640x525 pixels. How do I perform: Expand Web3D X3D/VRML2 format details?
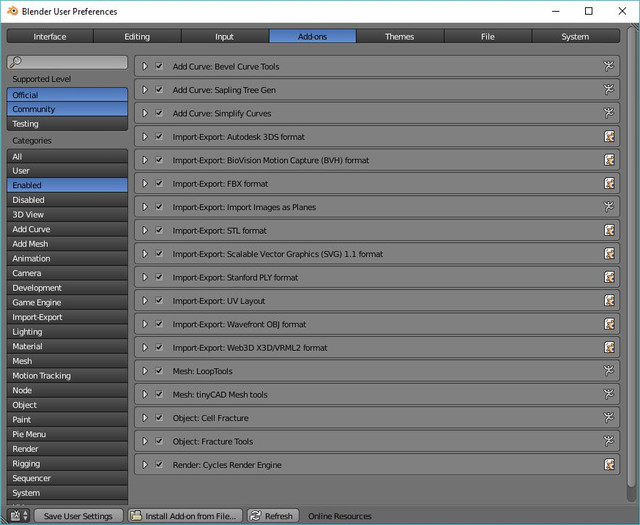click(144, 347)
